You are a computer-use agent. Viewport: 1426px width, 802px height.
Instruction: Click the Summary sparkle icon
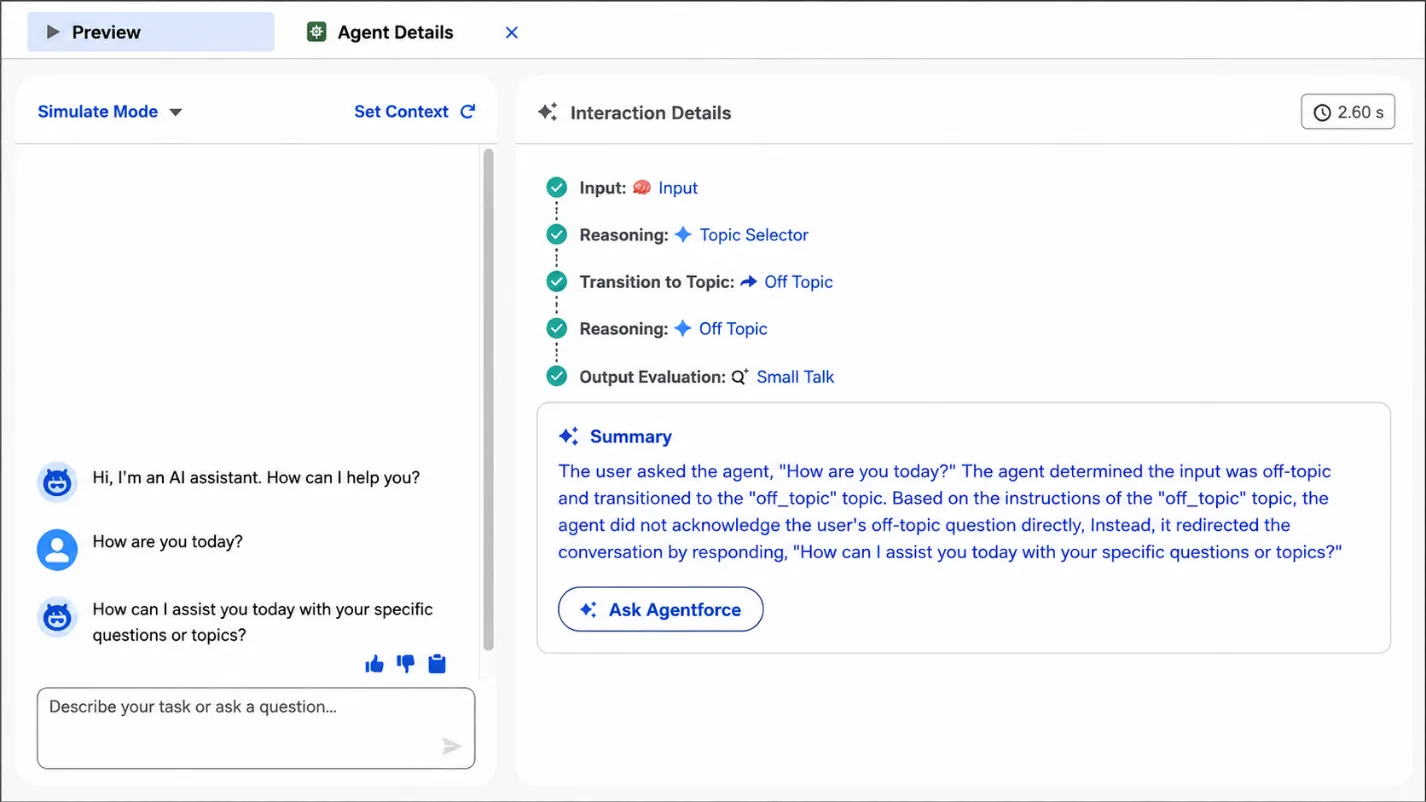[569, 436]
